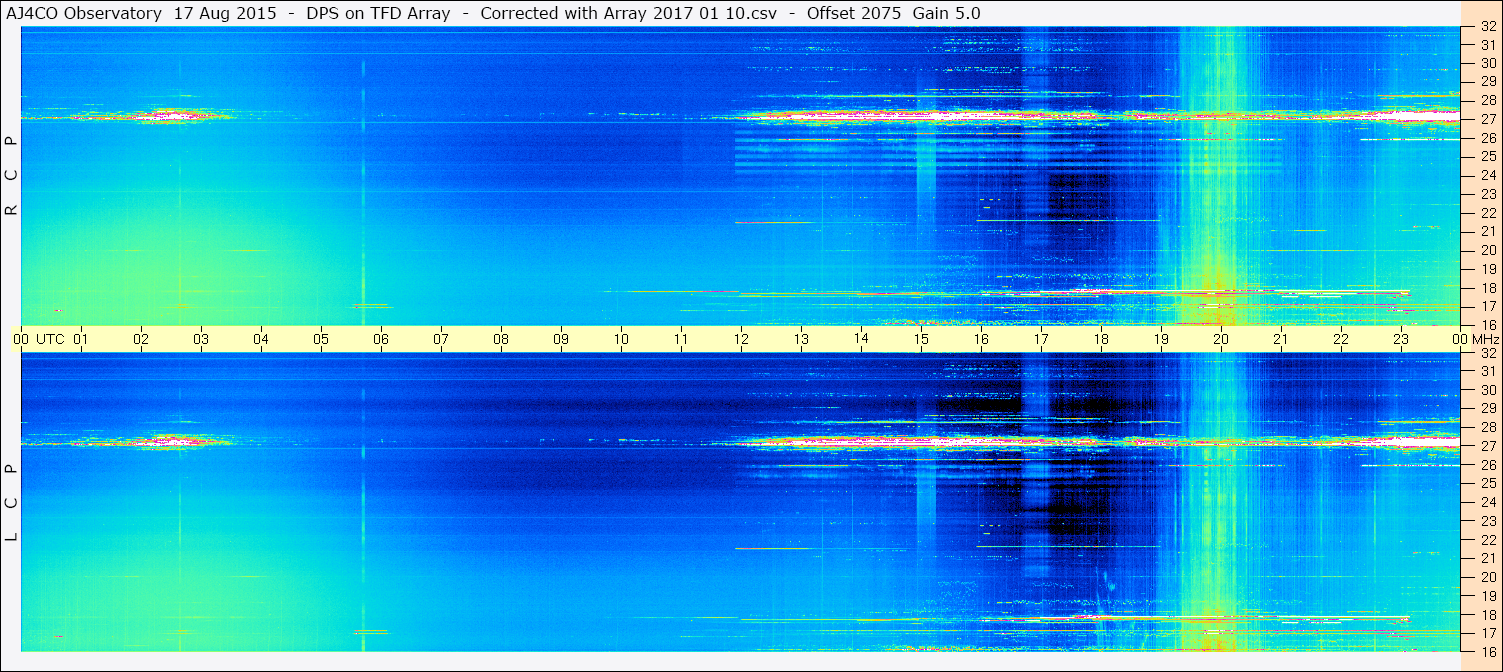The image size is (1503, 672).
Task: Click the 09 UTC hour marker
Action: point(561,339)
